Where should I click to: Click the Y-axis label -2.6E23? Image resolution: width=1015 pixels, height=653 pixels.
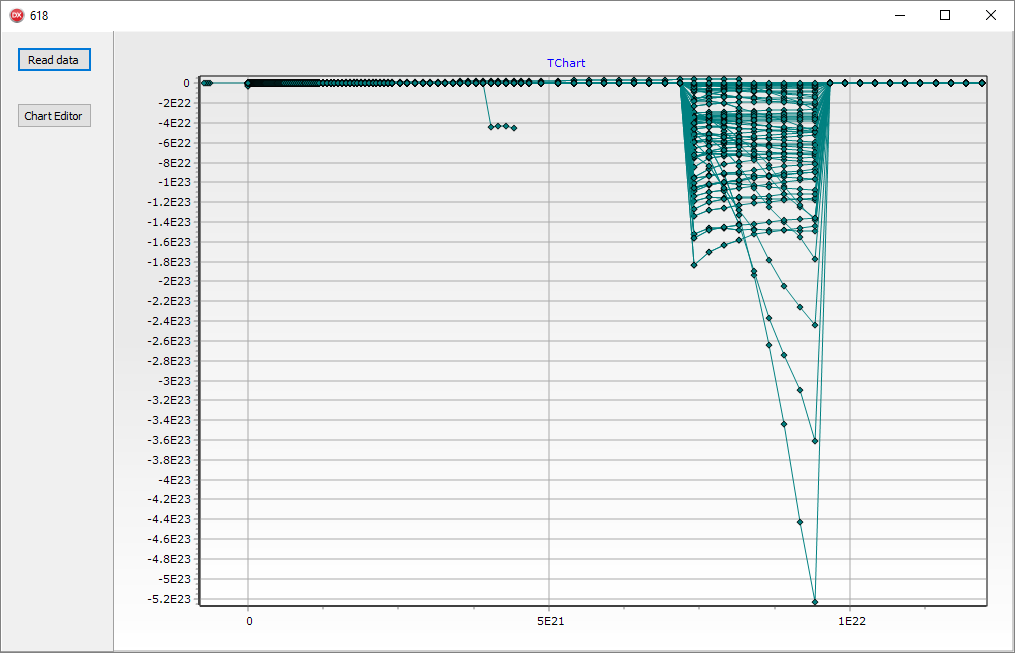(x=170, y=340)
